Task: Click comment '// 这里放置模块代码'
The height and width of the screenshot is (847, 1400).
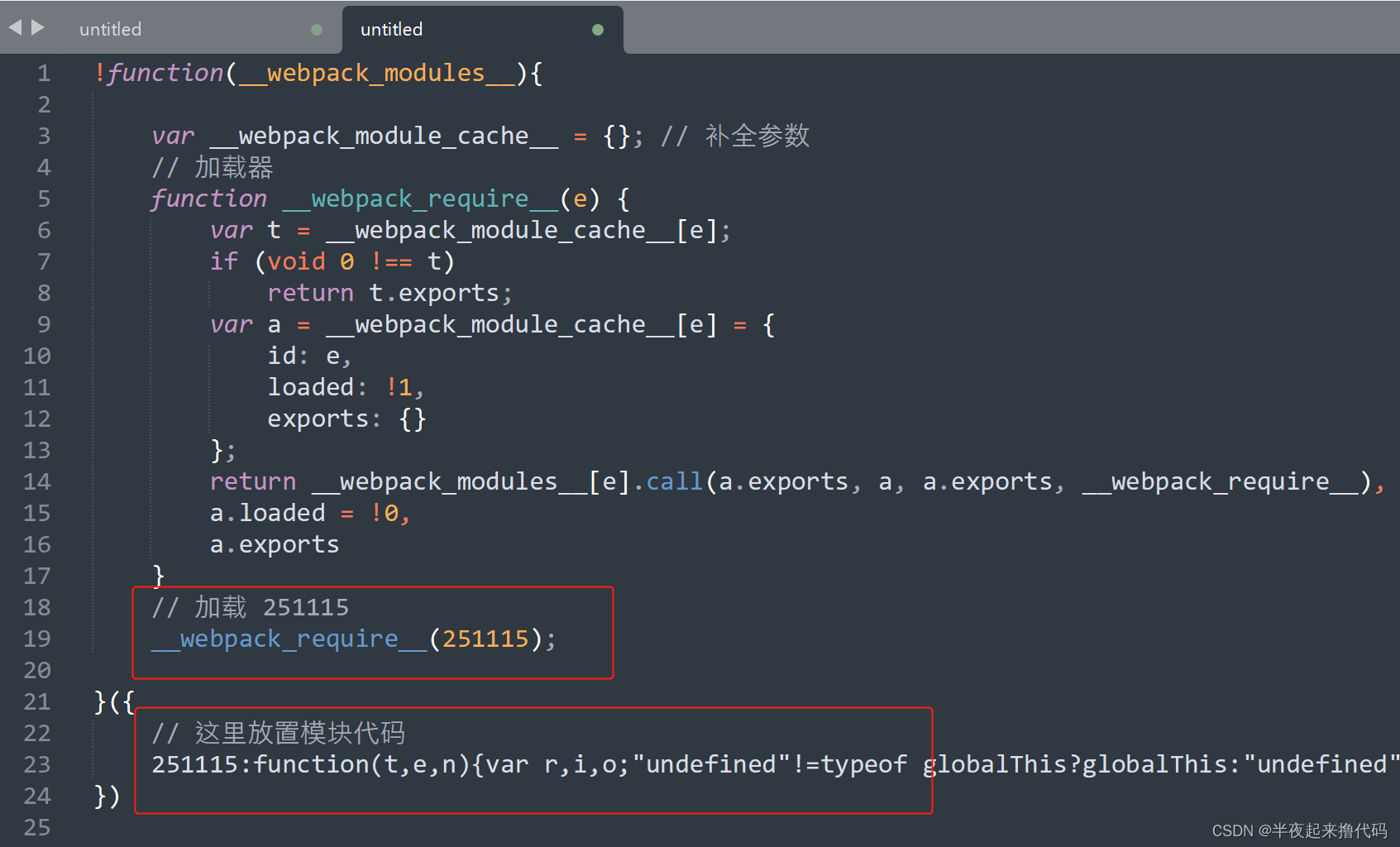Action: tap(279, 734)
